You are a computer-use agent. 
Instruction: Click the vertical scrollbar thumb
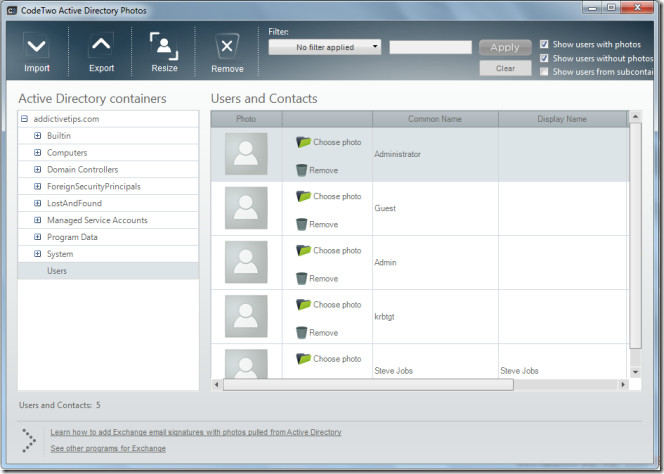[x=635, y=236]
